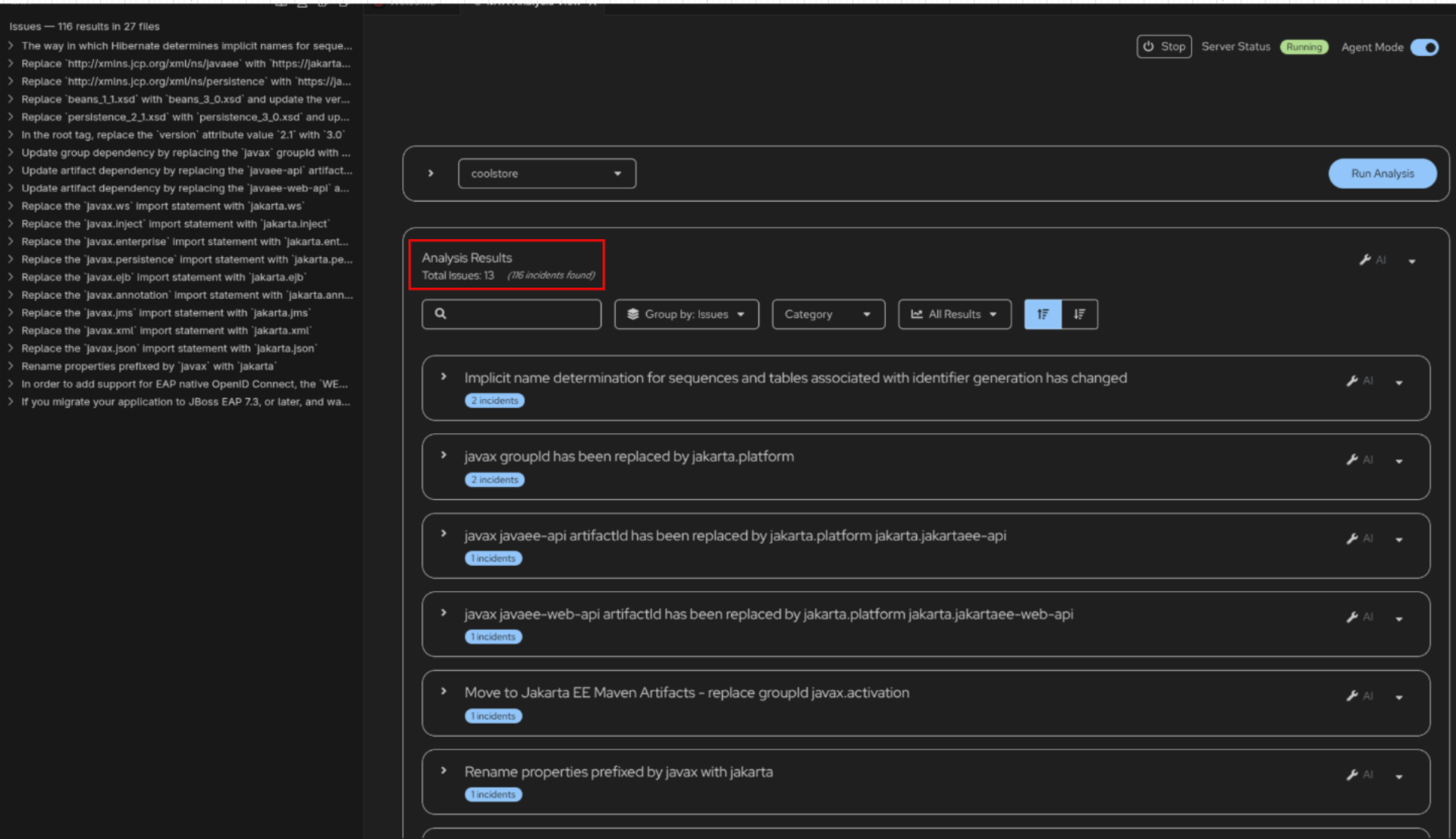Click the ascending sort icon button
This screenshot has height=839, width=1456.
[1043, 314]
